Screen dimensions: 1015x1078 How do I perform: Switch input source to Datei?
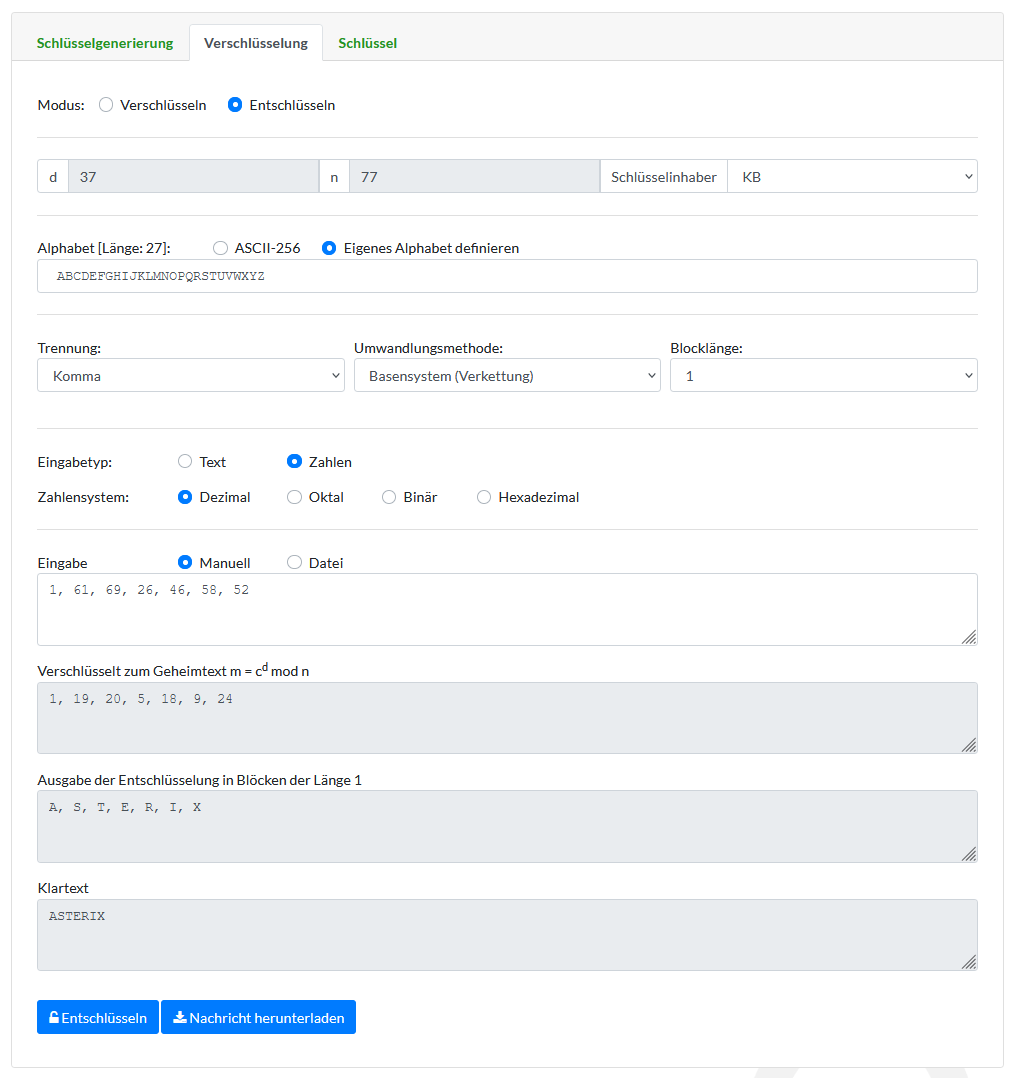[294, 563]
